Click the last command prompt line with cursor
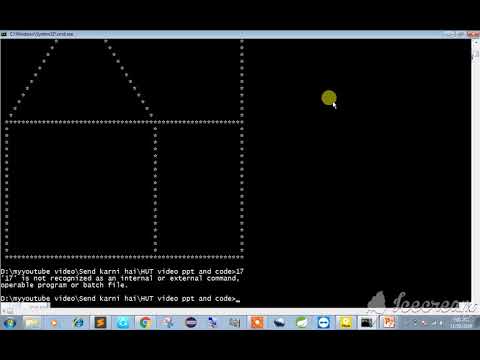This screenshot has width=480, height=360. coord(120,299)
